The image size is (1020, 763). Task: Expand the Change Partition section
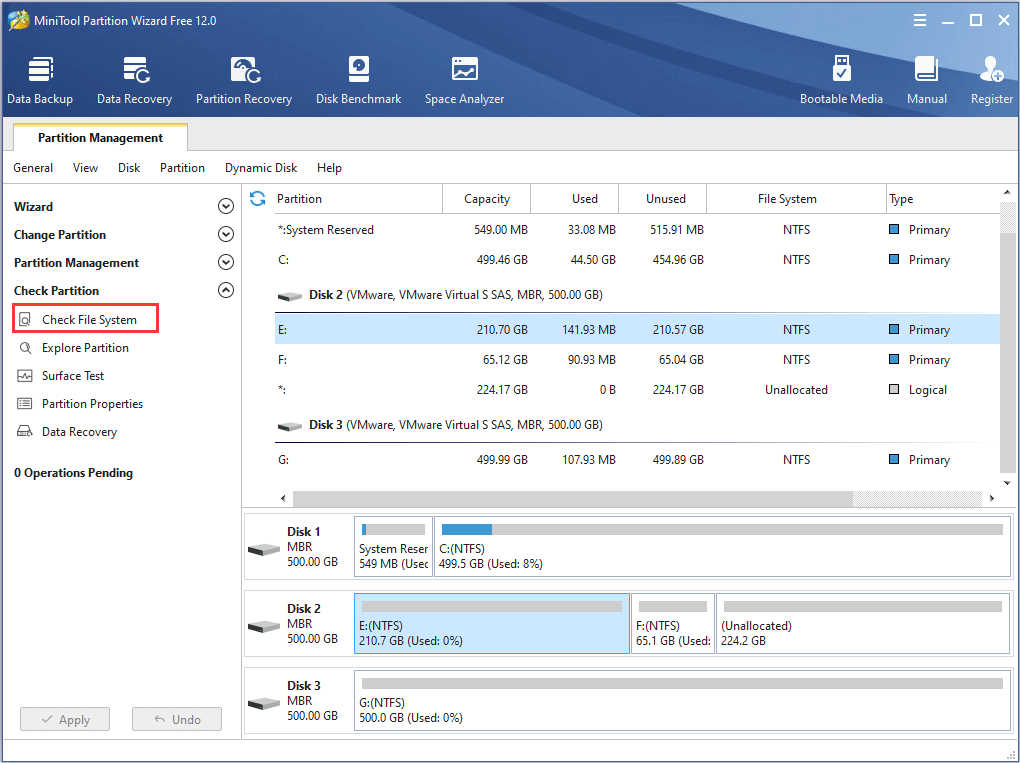[x=226, y=234]
